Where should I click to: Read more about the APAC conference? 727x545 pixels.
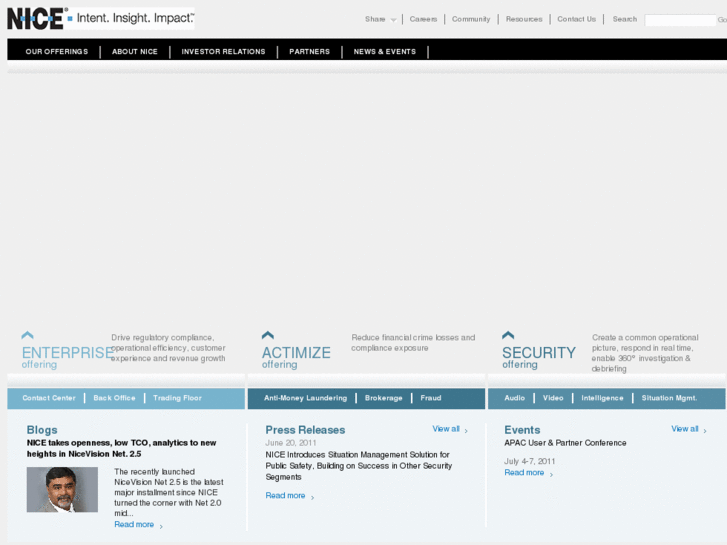click(524, 472)
